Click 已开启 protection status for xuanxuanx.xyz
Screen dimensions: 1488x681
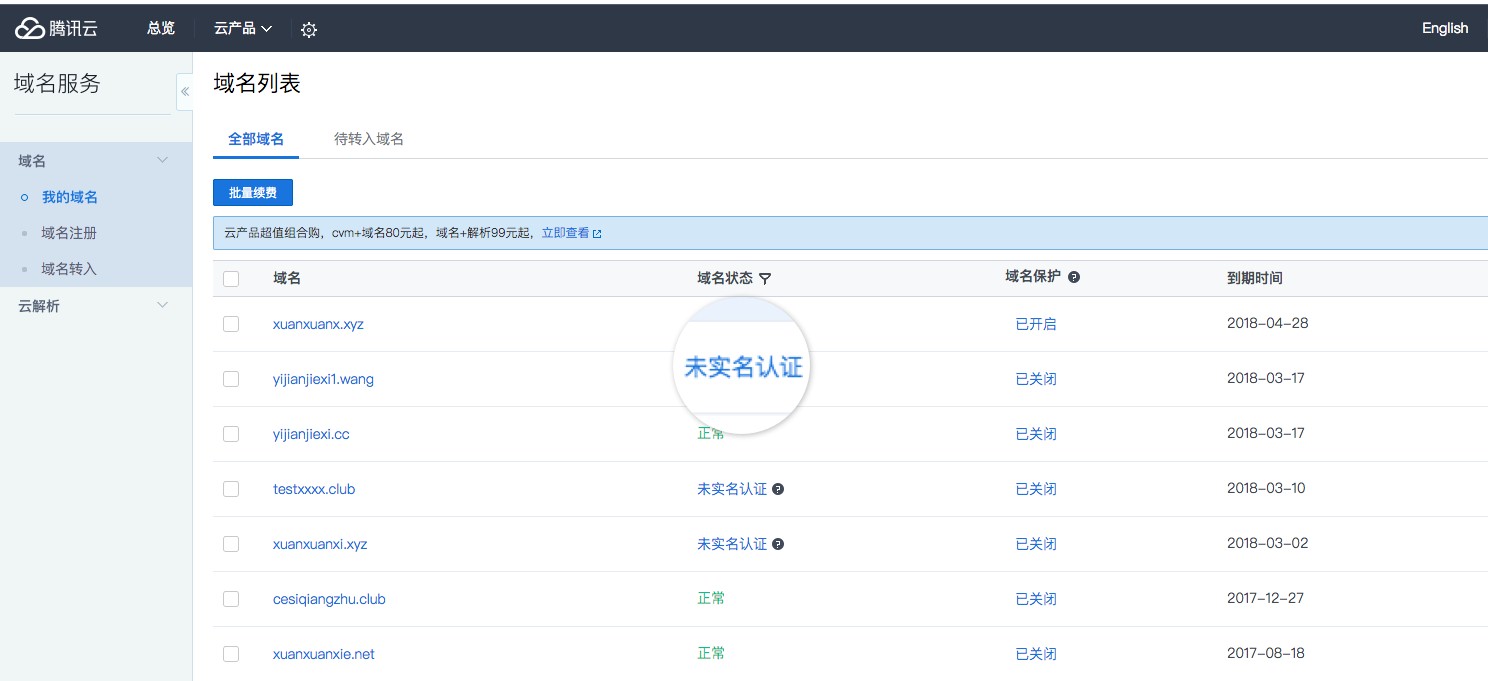(1036, 324)
